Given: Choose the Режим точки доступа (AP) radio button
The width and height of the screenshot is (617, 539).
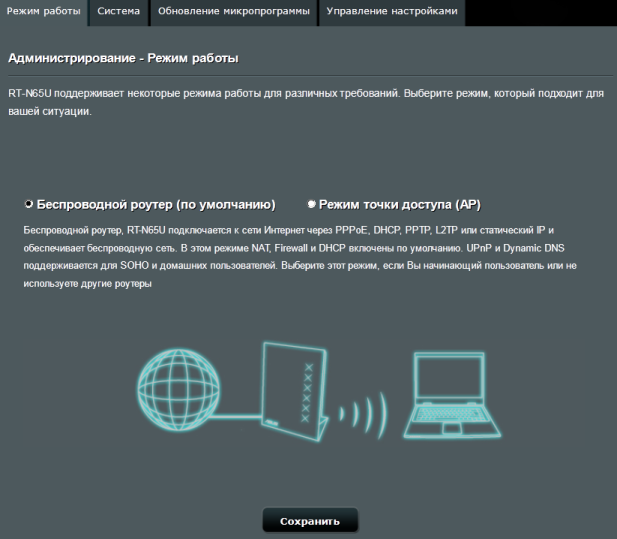Looking at the screenshot, I should (x=311, y=204).
